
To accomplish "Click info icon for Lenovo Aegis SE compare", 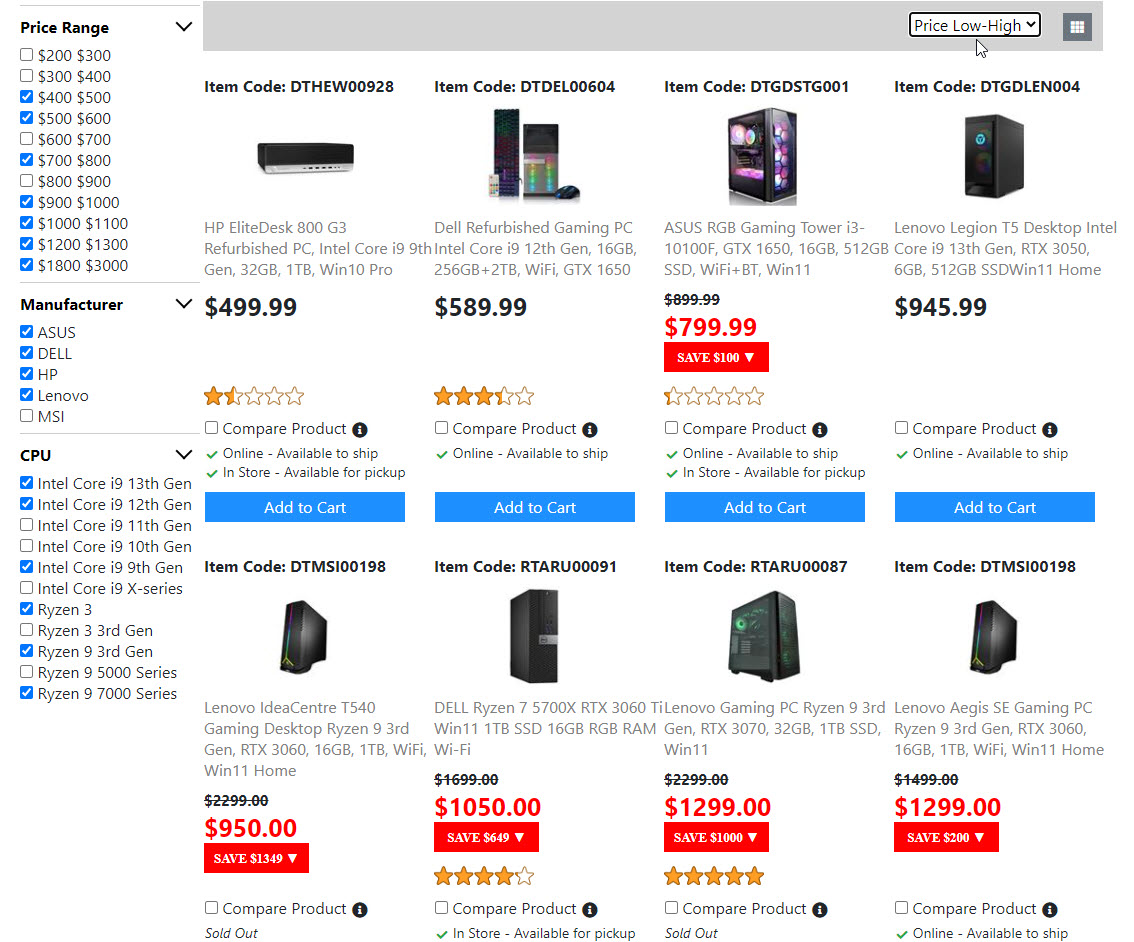I will [1050, 910].
